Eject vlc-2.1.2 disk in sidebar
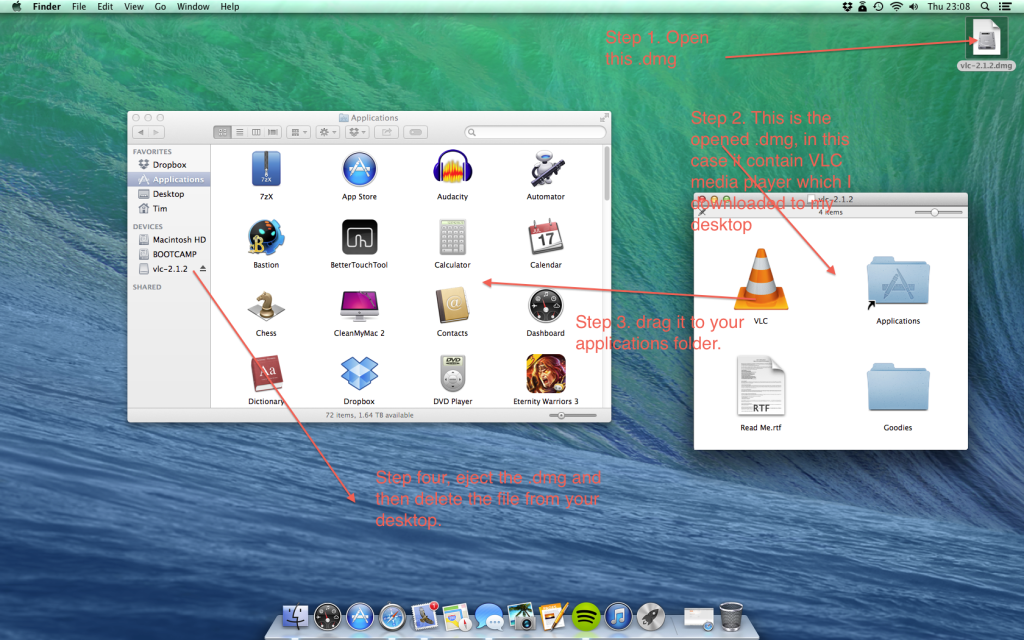This screenshot has width=1024, height=640. pyautogui.click(x=202, y=268)
